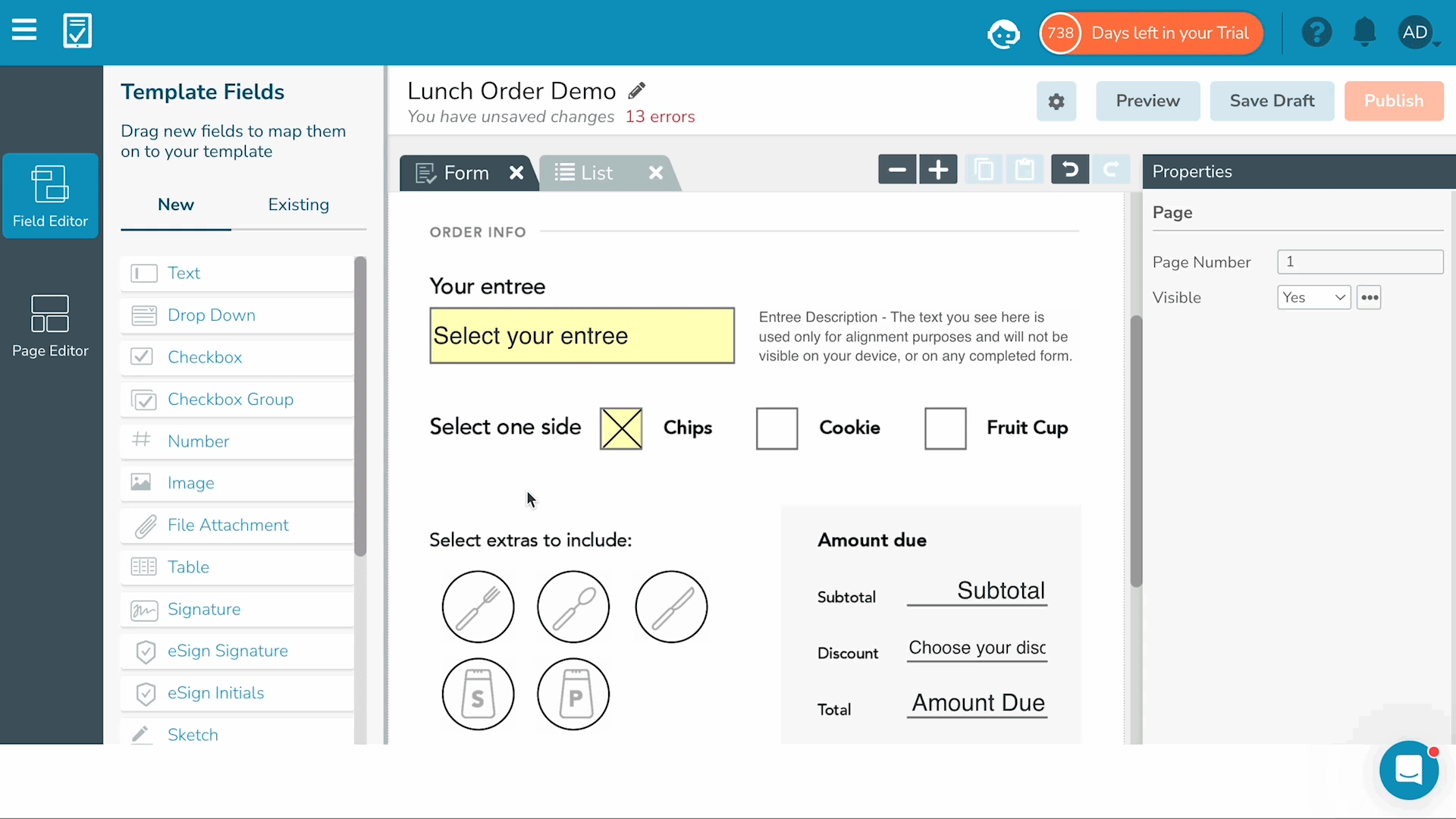1456x819 pixels.
Task: Open the live chat bubble
Action: (x=1409, y=771)
